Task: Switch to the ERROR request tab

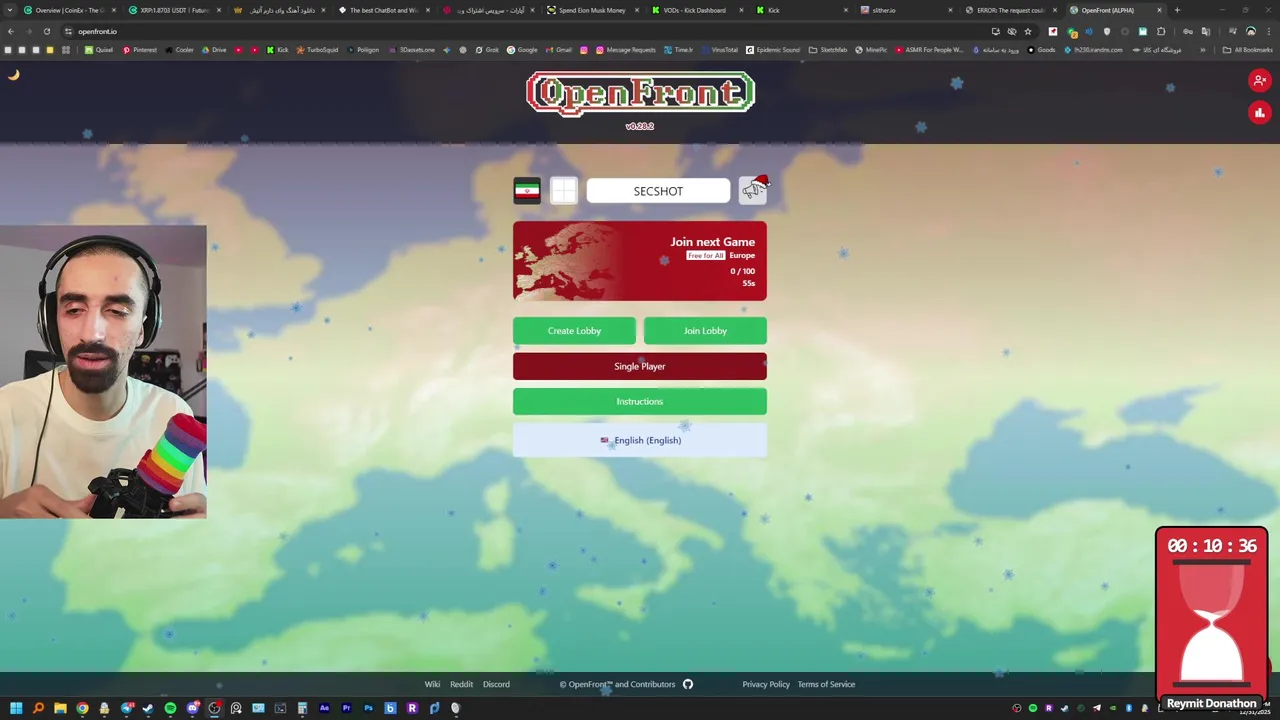Action: coord(1010,10)
